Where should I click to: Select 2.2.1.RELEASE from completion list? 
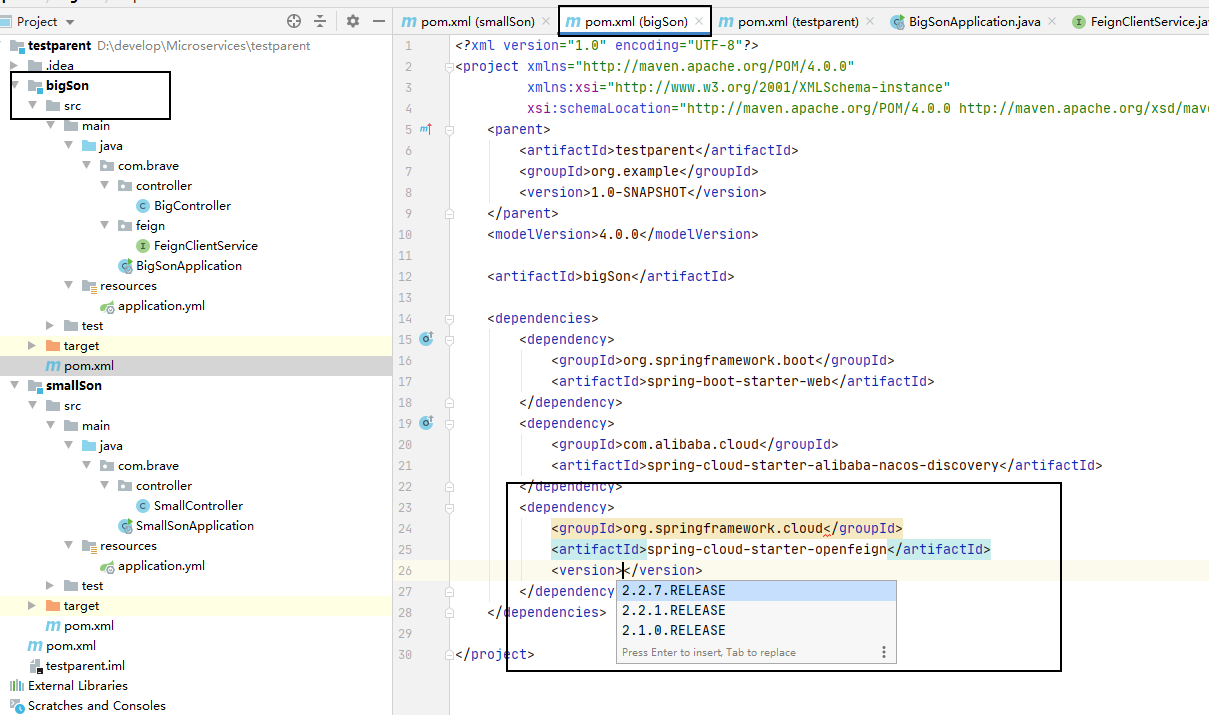673,610
